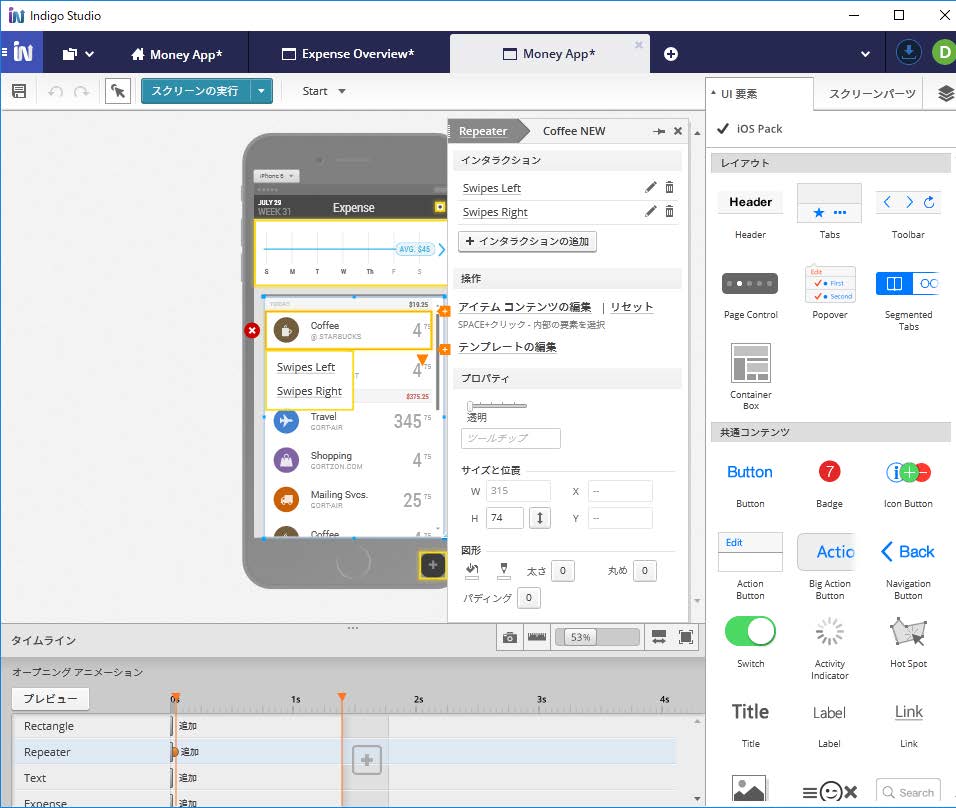
Task: Toggle the iOS Pack checkmark
Action: point(723,128)
